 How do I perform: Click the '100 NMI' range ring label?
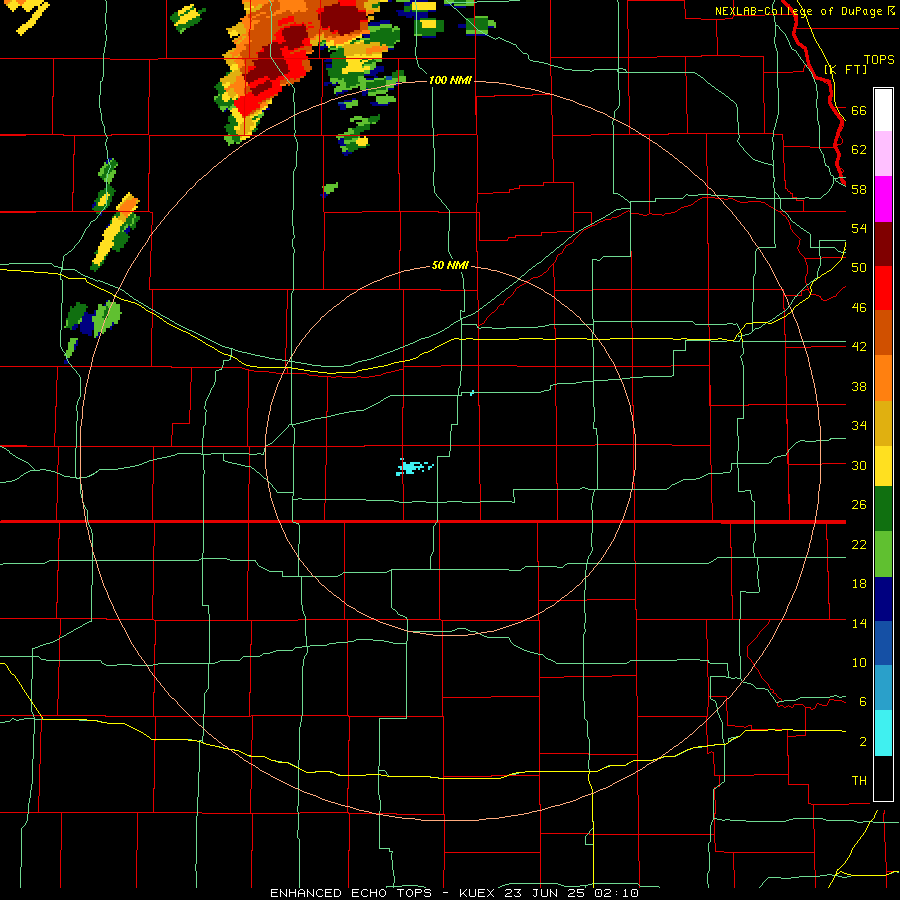pyautogui.click(x=450, y=80)
